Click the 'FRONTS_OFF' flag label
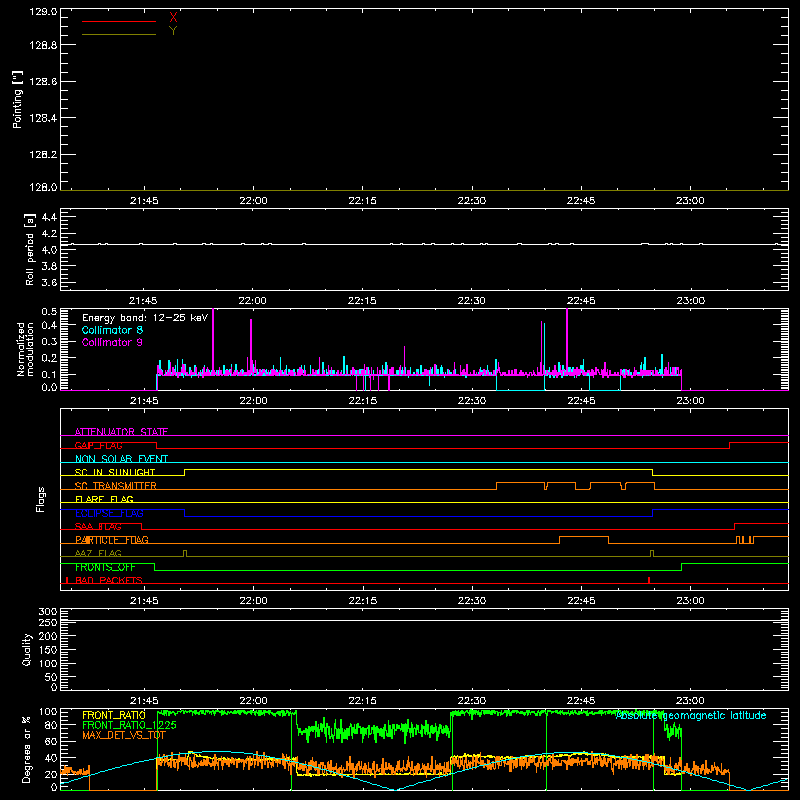 point(105,567)
